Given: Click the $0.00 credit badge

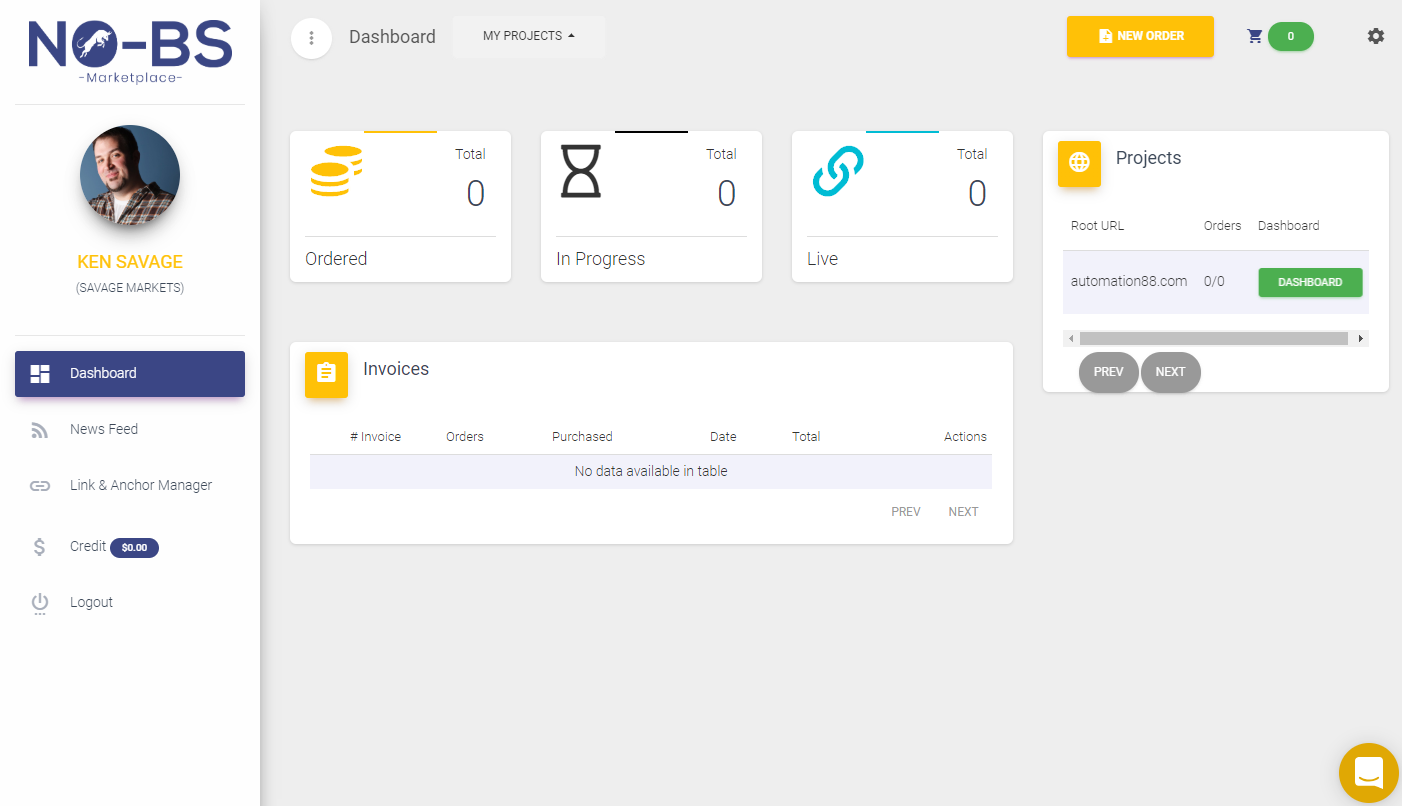Looking at the screenshot, I should tap(134, 548).
